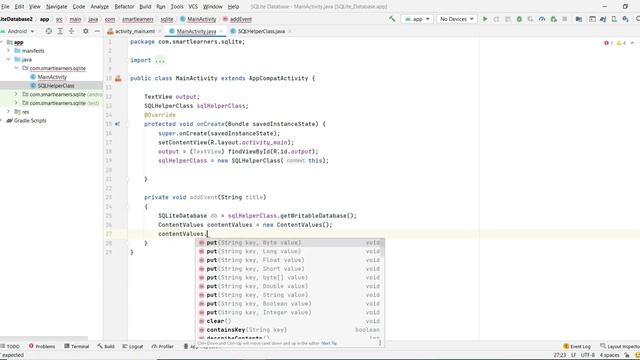Open the app run configuration dropdown
This screenshot has height=360, width=640.
click(417, 19)
